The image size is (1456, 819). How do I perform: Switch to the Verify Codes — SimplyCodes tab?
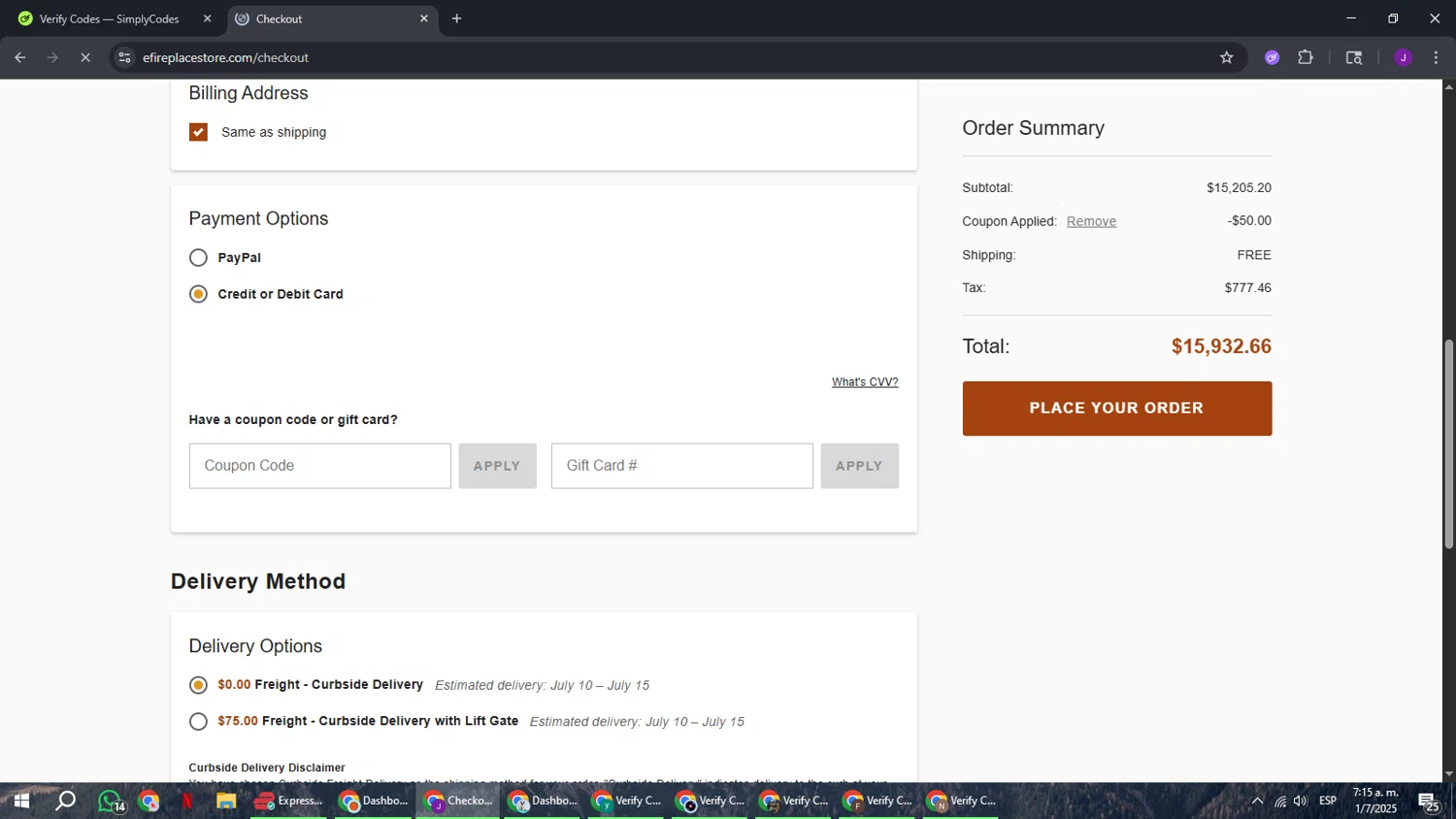[x=110, y=18]
